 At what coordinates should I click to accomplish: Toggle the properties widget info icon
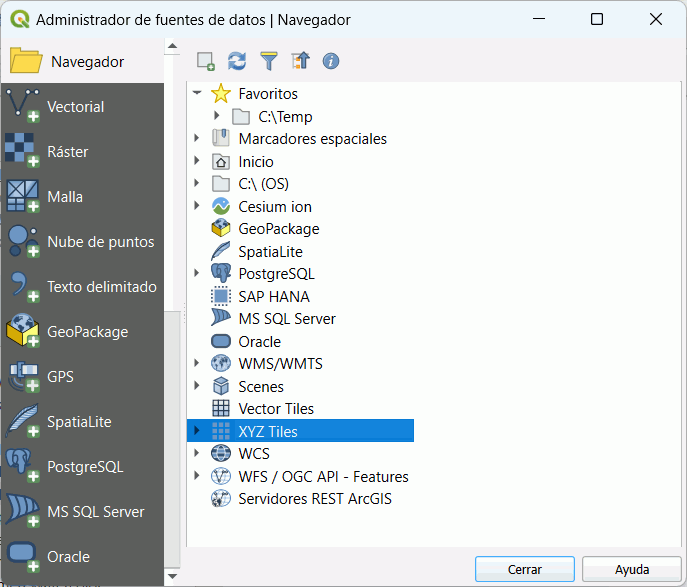point(331,61)
